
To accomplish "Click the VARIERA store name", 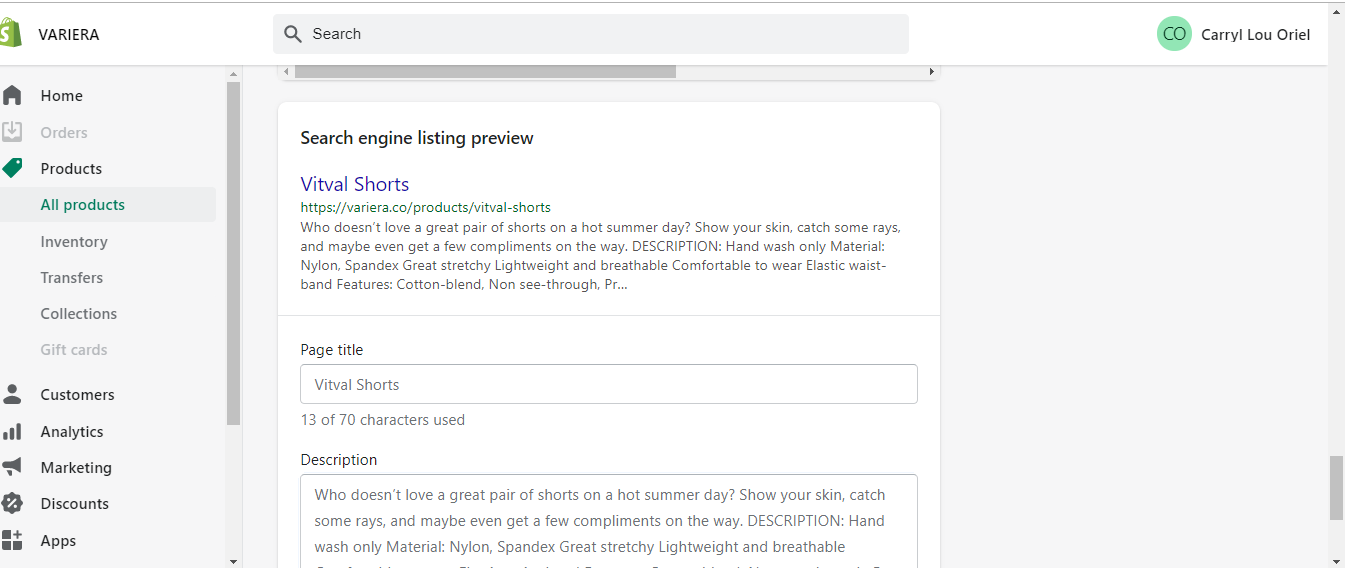I will [x=69, y=34].
